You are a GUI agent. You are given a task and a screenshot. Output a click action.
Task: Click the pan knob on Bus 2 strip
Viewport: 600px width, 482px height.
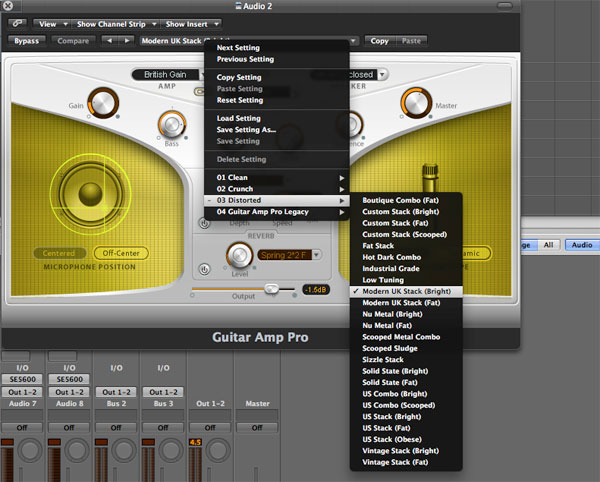124,450
